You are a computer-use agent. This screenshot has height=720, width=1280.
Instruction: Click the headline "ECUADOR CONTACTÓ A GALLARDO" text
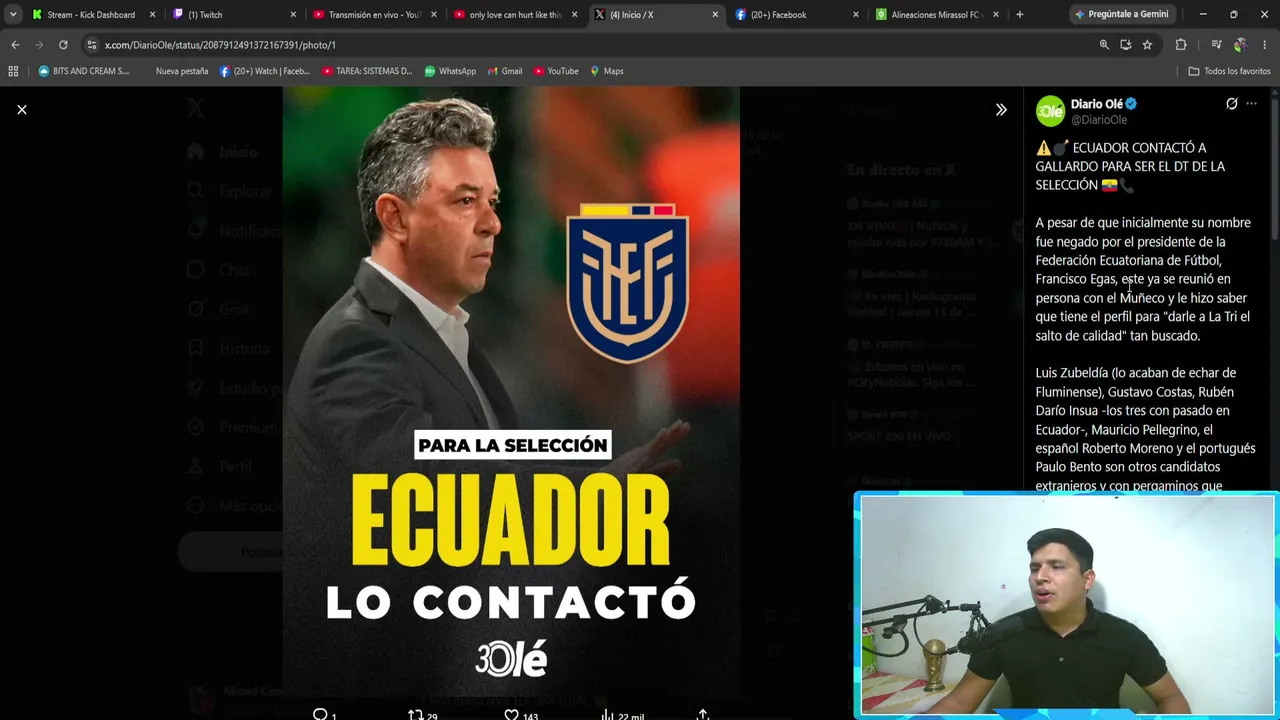1130,166
